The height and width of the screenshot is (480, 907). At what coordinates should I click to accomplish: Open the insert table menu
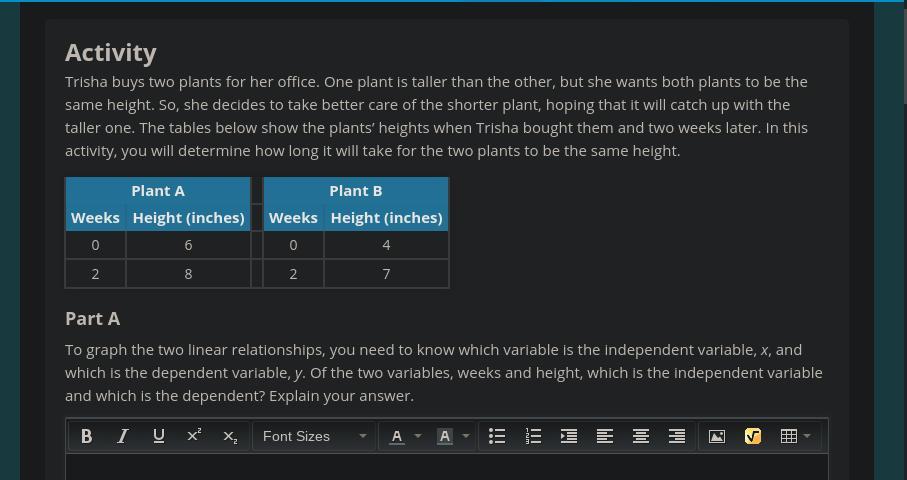[795, 436]
